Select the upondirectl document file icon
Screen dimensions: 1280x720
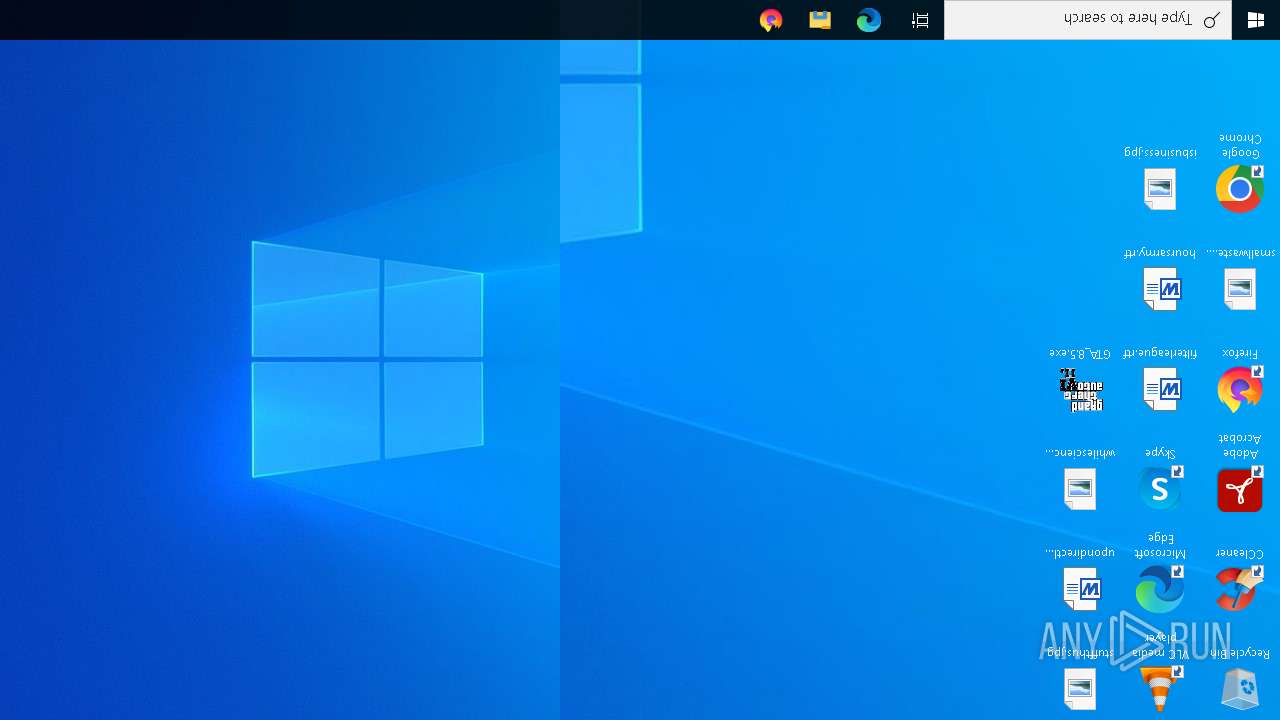point(1081,588)
